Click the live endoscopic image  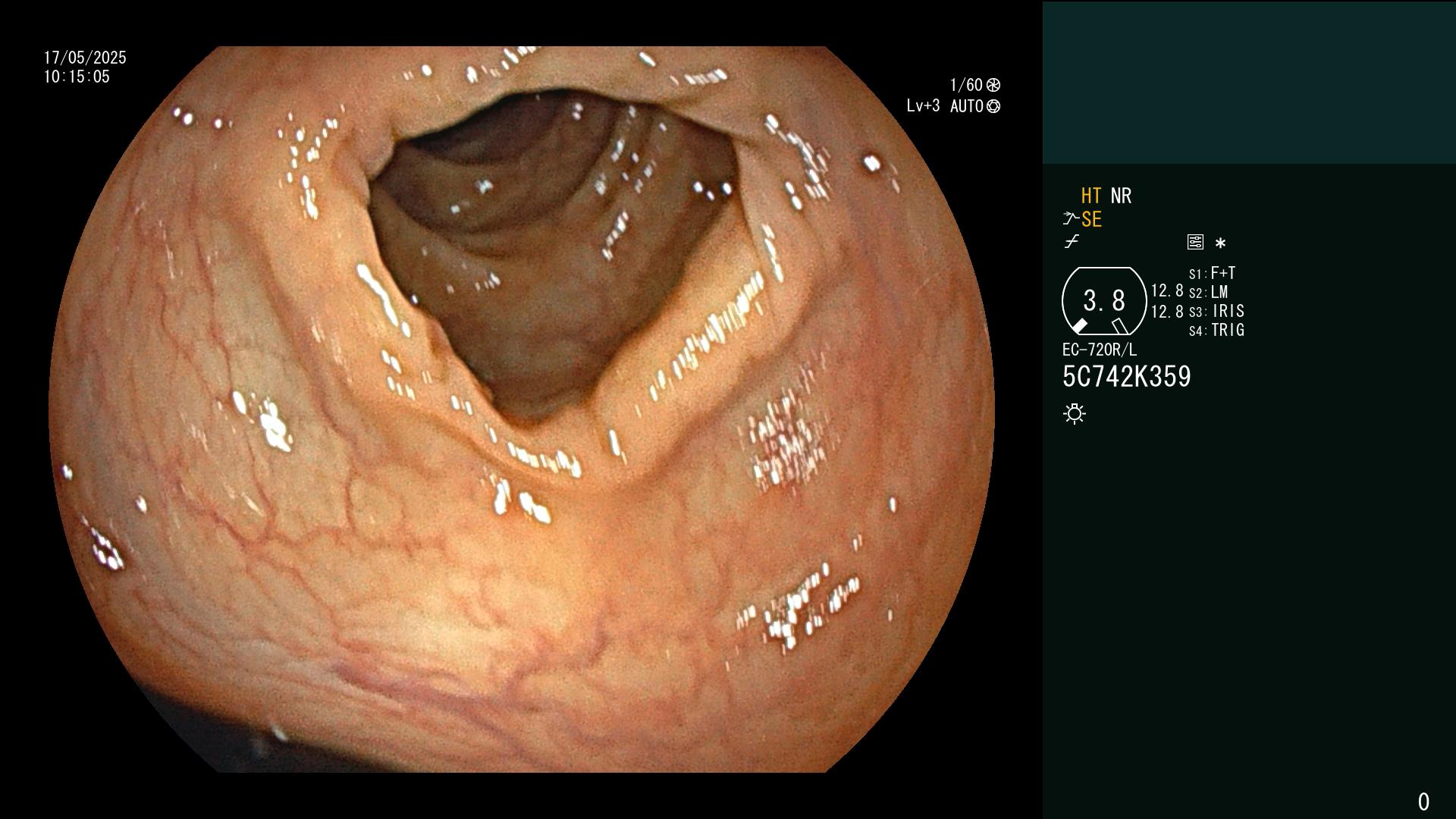click(x=522, y=409)
